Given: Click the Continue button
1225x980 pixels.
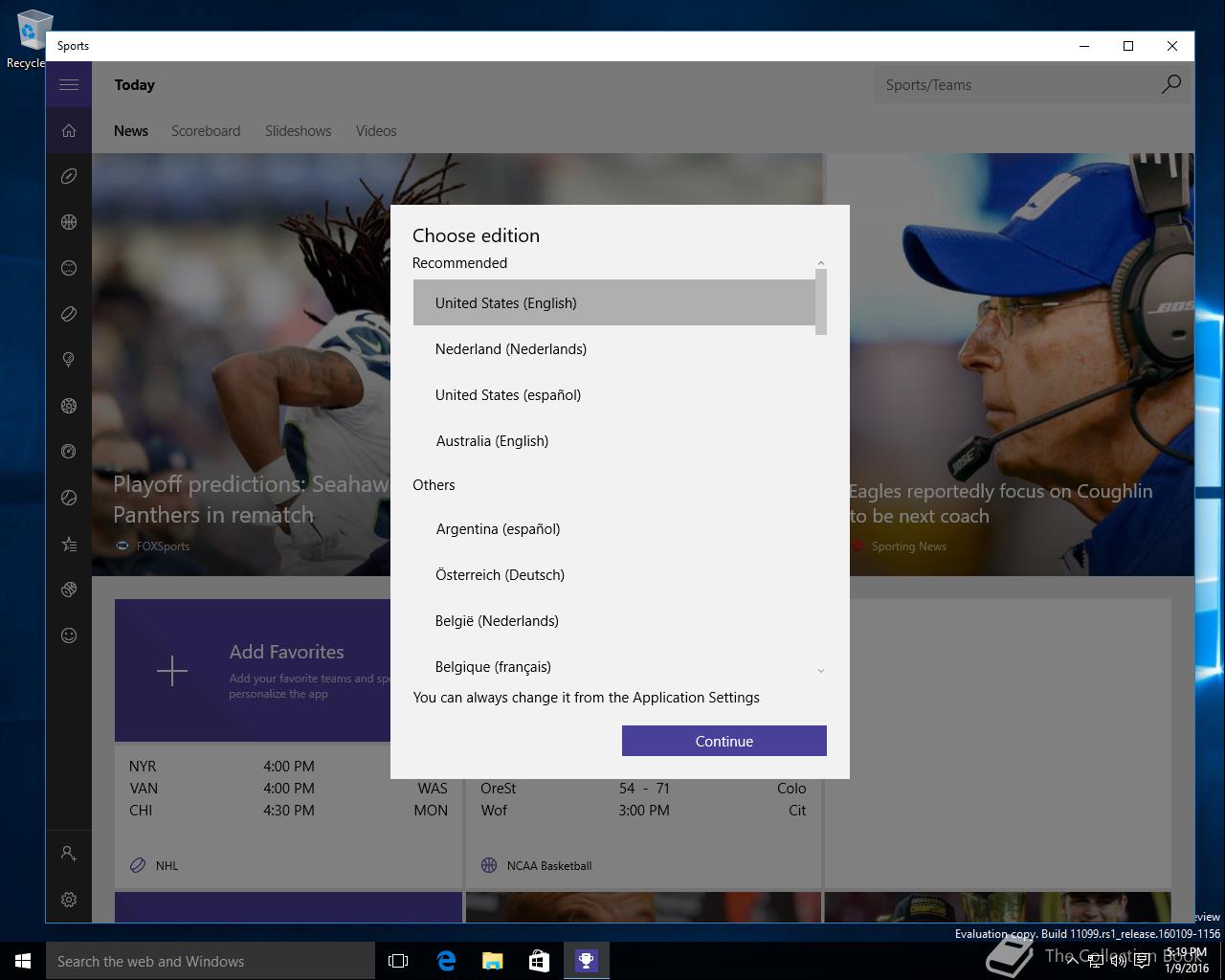Looking at the screenshot, I should coord(724,741).
